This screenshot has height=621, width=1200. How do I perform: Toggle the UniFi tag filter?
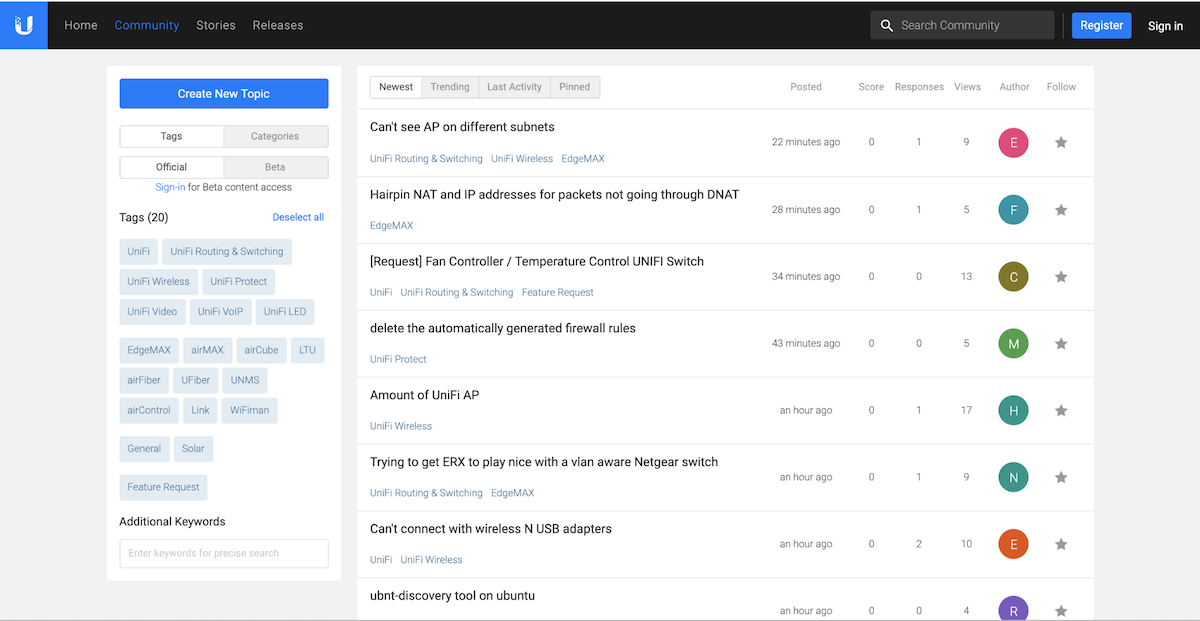coord(138,252)
